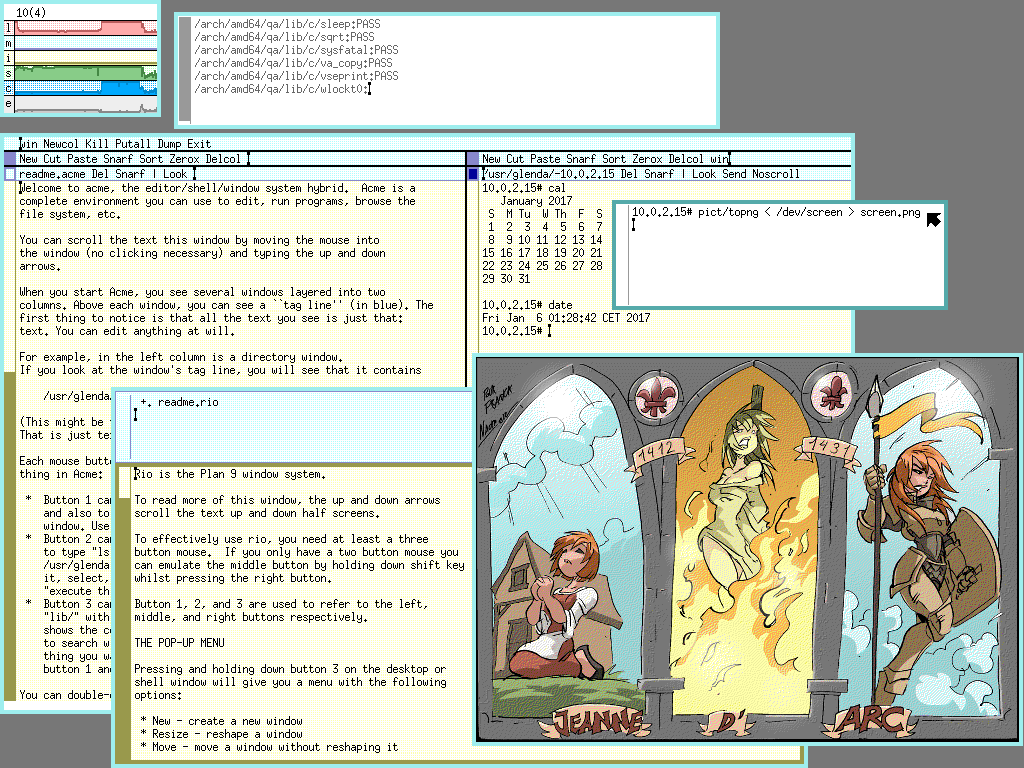
Task: Click Cut in the right acme column tag
Action: pyautogui.click(x=515, y=159)
